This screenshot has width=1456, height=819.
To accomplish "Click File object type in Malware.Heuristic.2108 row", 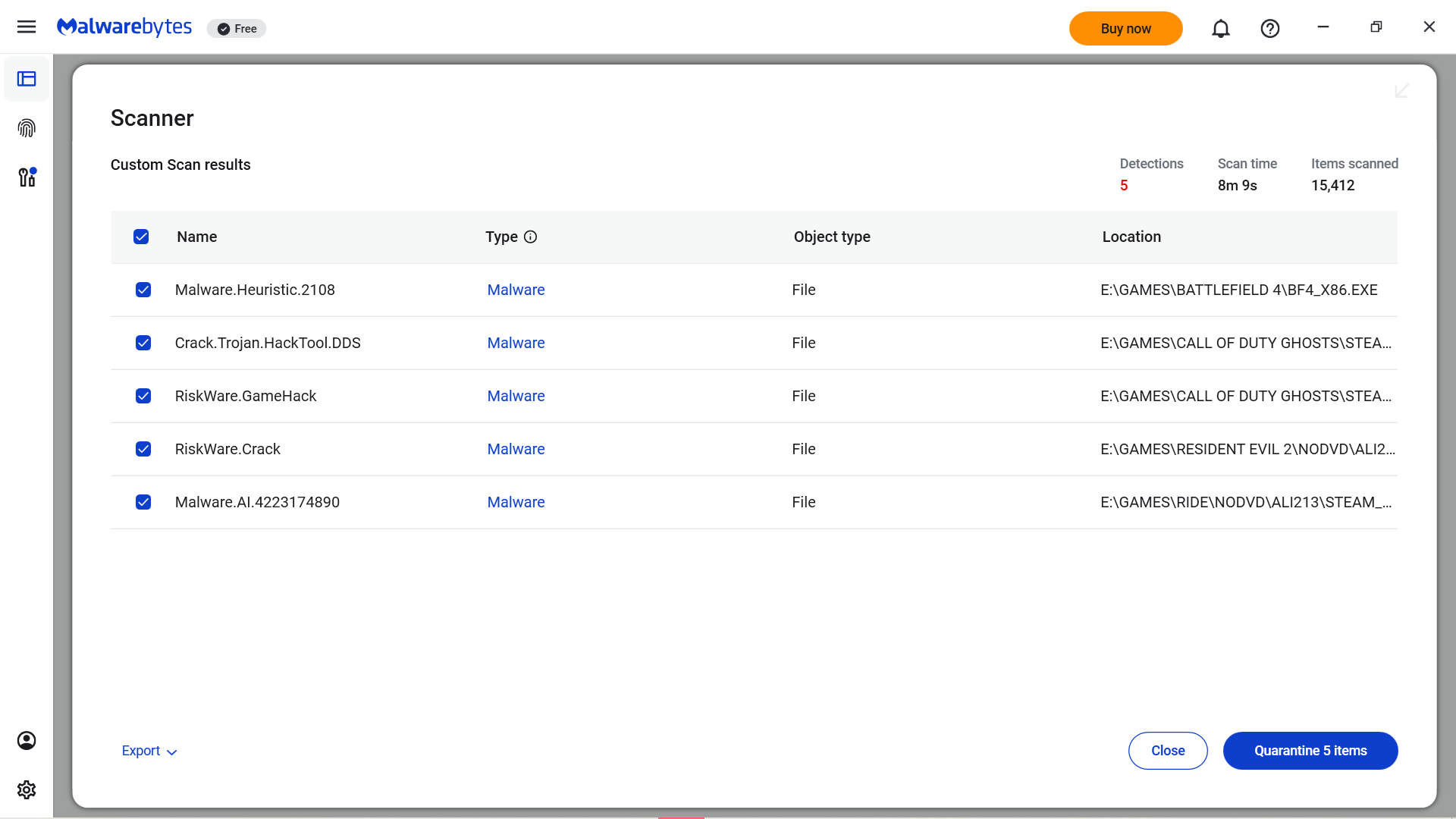I will (x=804, y=290).
